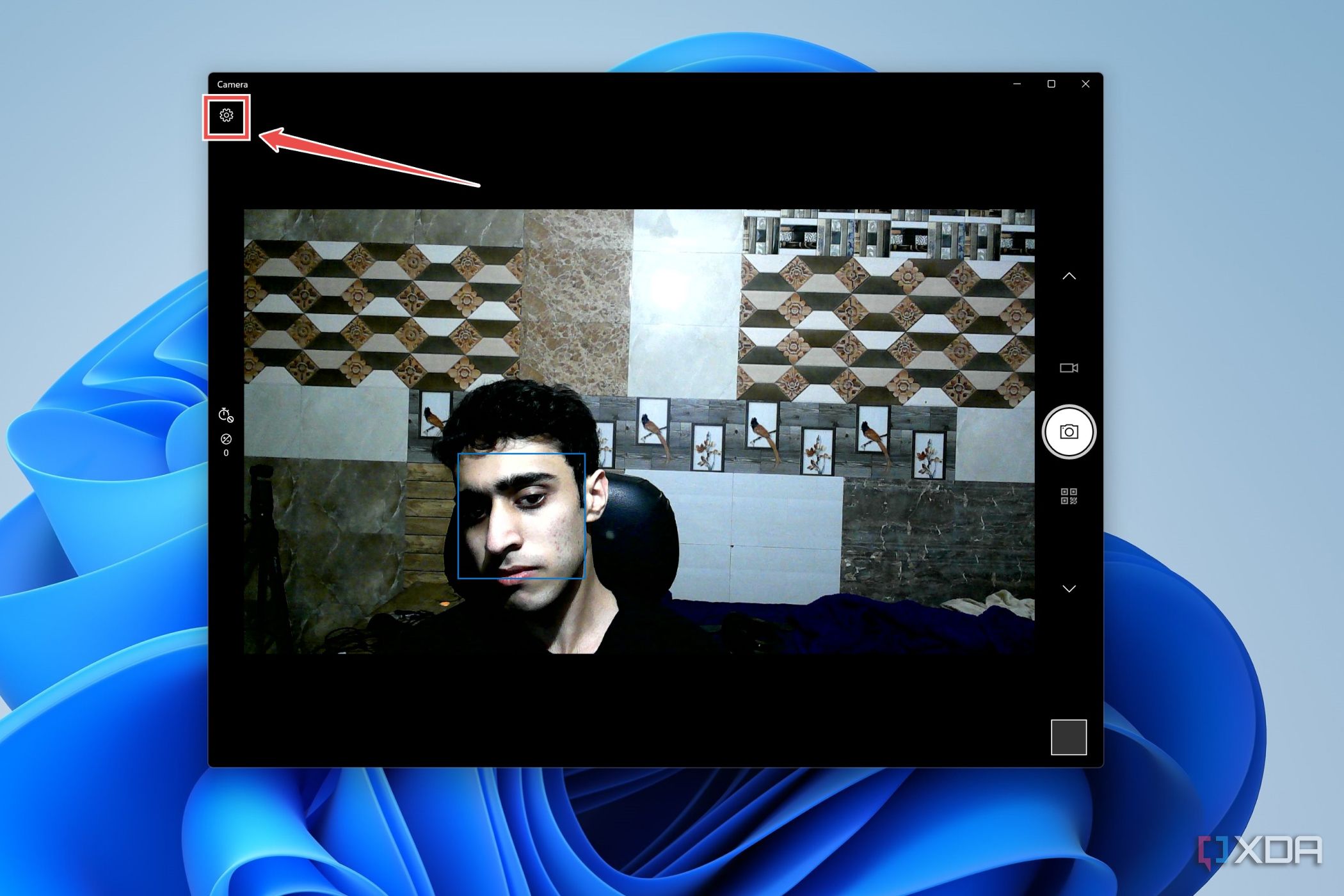Select the exposure value 0
Viewport: 1344px width, 896px height.
[x=225, y=453]
